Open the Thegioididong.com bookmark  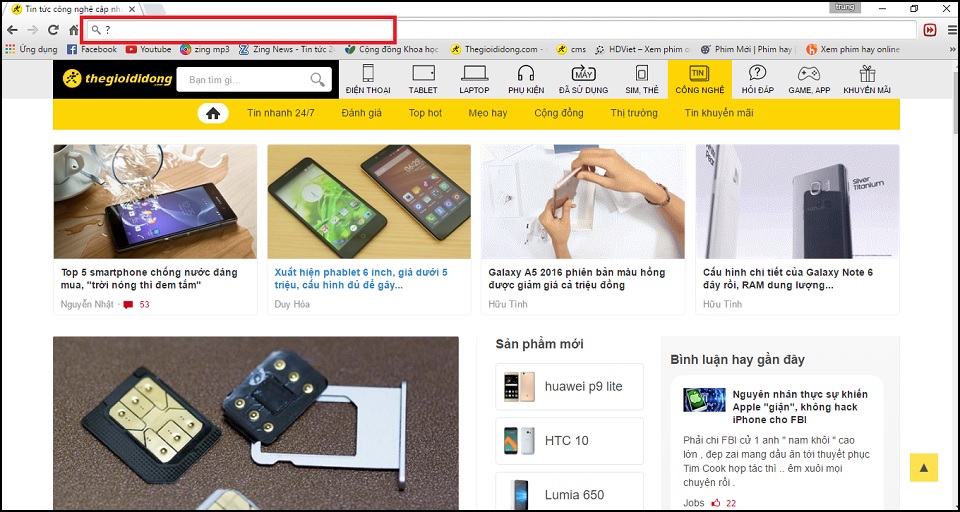point(498,49)
